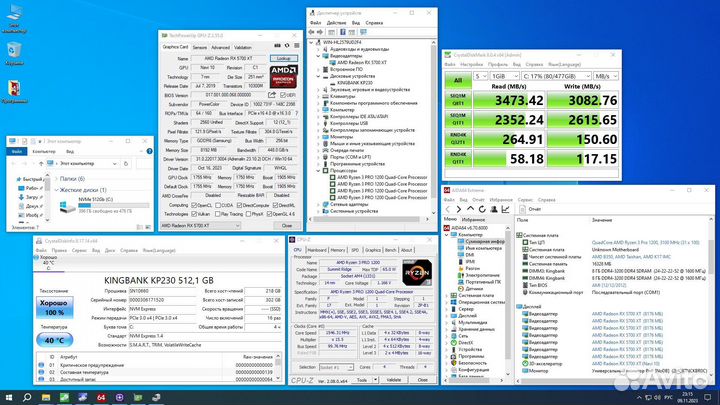Click the Lookup button in GPU-Z
720x405 pixels.
pyautogui.click(x=284, y=58)
